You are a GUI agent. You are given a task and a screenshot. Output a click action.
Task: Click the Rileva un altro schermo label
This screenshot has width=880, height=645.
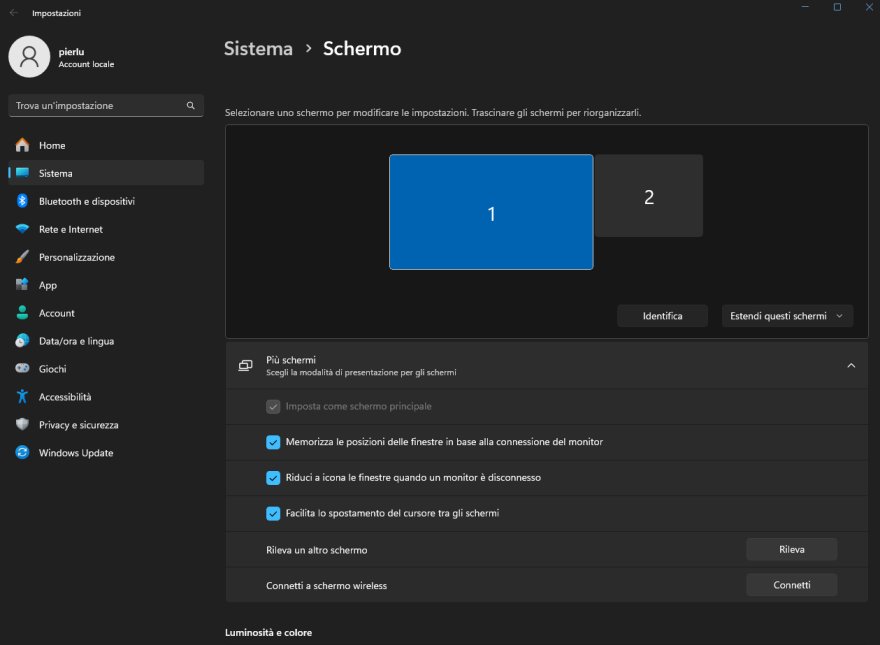coord(317,550)
